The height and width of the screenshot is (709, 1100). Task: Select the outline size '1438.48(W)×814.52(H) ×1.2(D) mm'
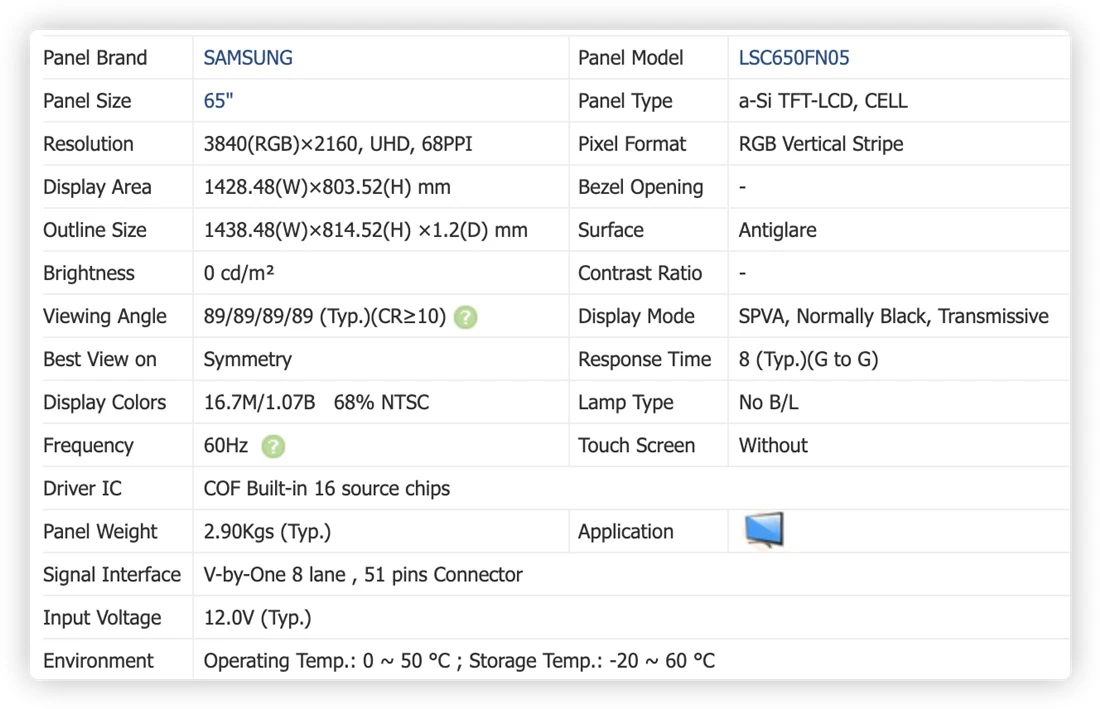(365, 230)
